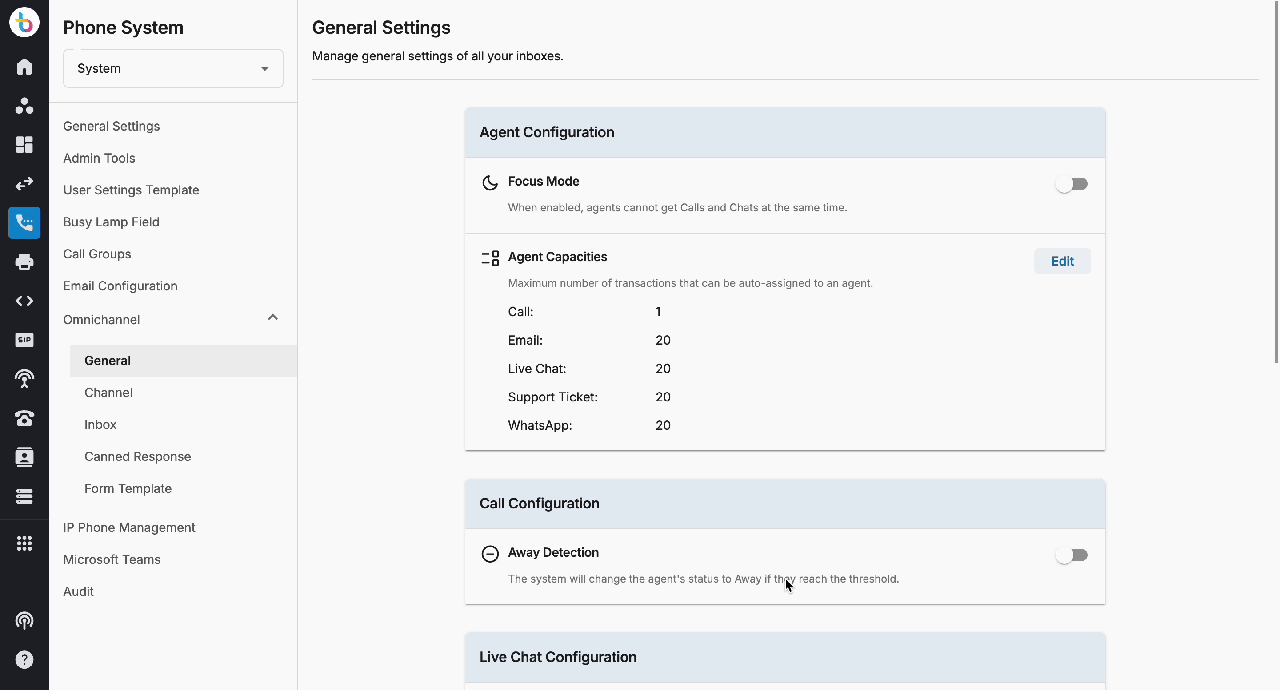
Task: Select the SIP icon in sidebar
Action: [24, 340]
